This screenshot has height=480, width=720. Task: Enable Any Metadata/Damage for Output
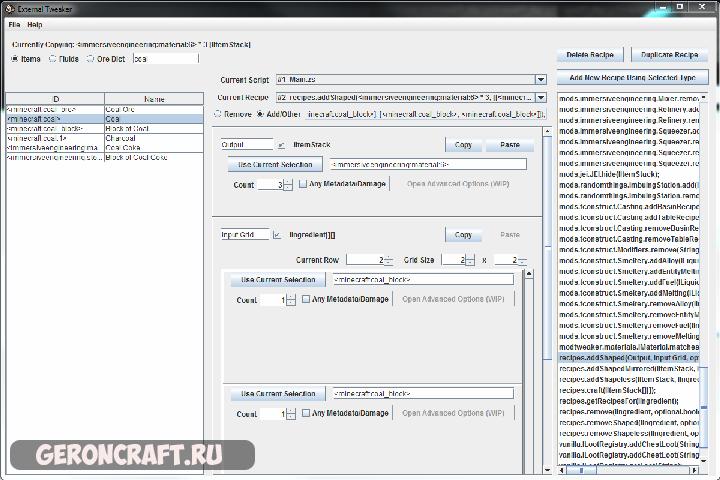pyautogui.click(x=304, y=184)
